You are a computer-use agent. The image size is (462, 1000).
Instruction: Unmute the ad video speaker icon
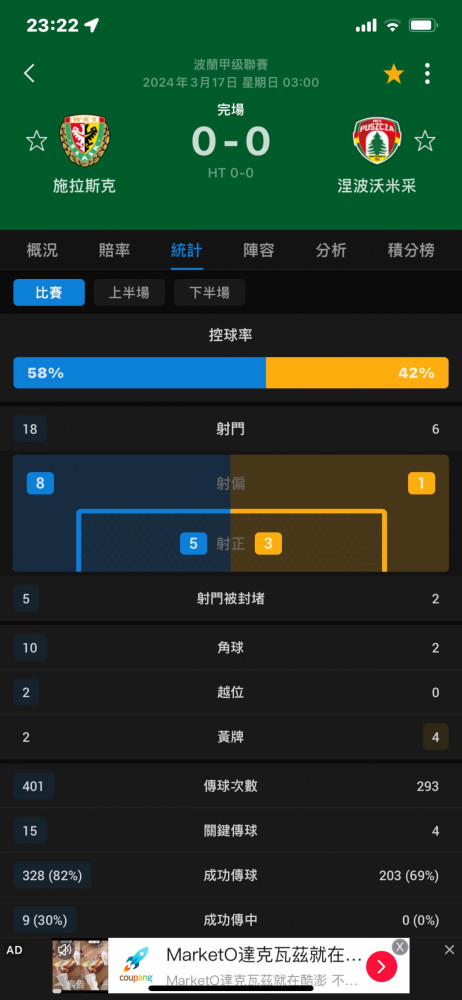pyautogui.click(x=64, y=950)
